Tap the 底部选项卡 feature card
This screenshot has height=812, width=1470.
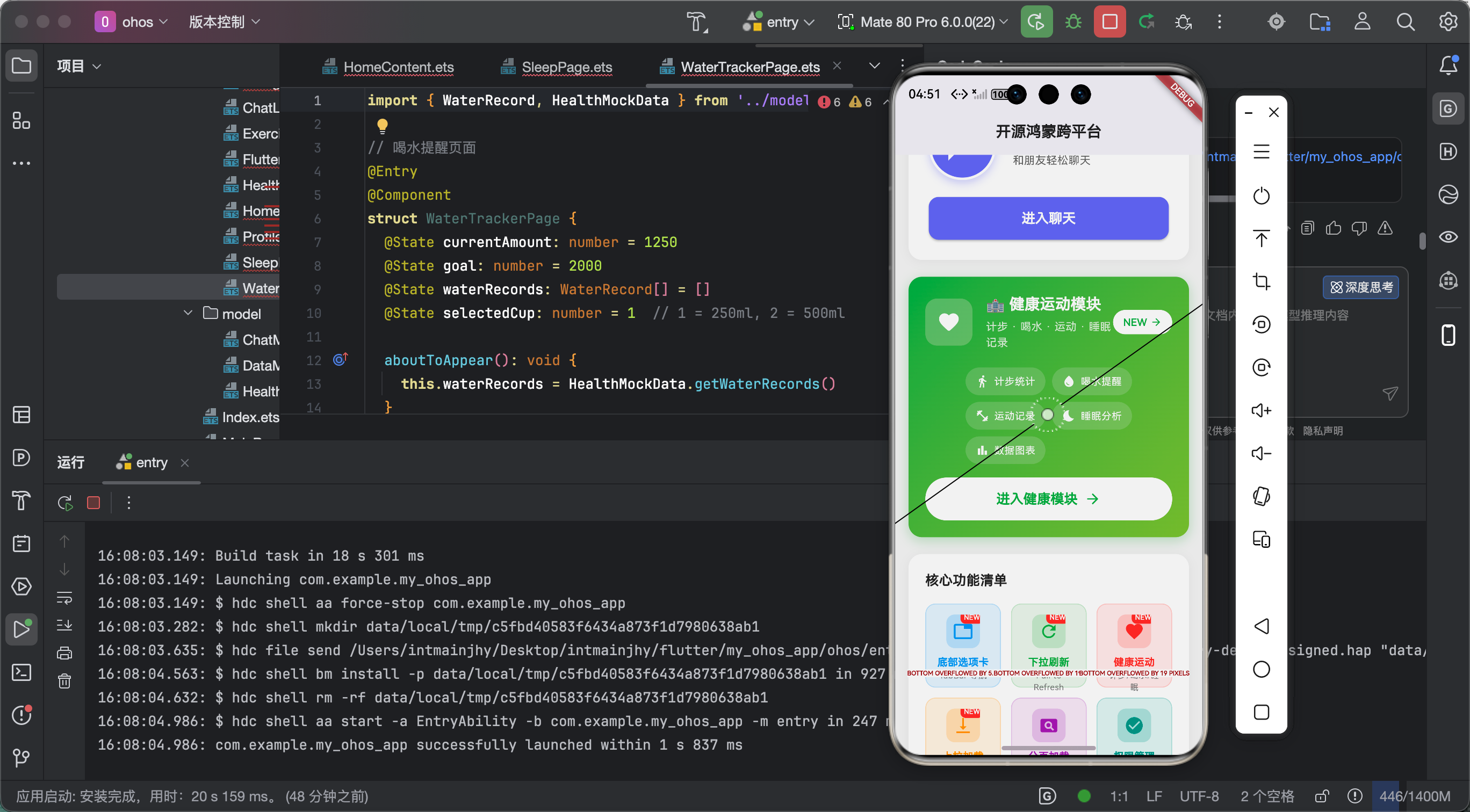tap(962, 646)
